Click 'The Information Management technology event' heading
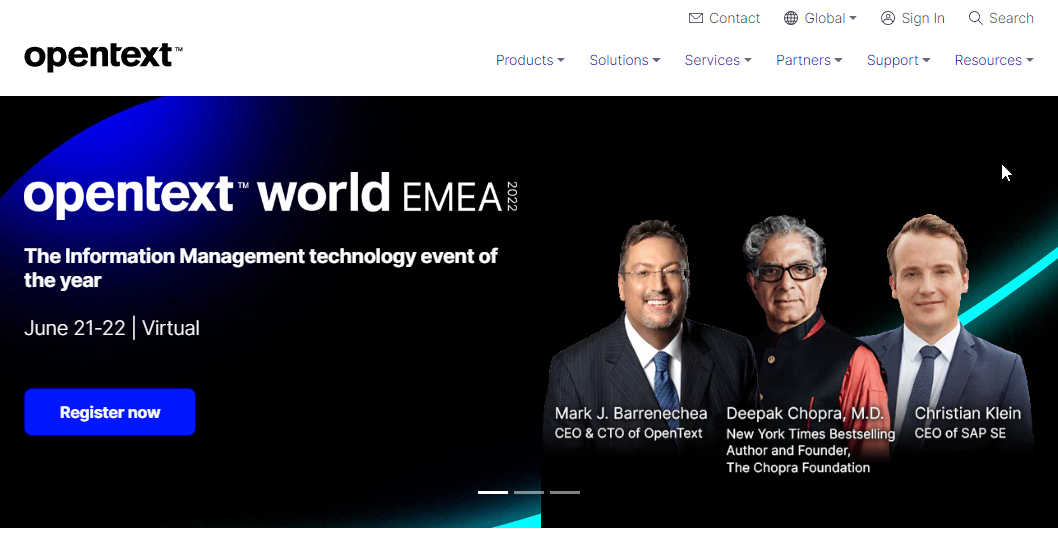Image resolution: width=1058 pixels, height=543 pixels. (x=261, y=268)
